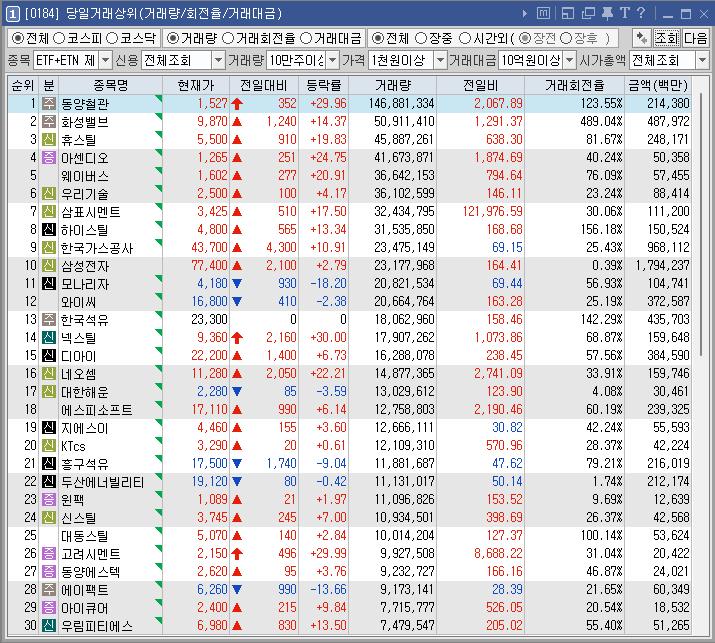Open the 한국가스공사 stock name
Screen dimensions: 715x643
pyautogui.click(x=97, y=248)
